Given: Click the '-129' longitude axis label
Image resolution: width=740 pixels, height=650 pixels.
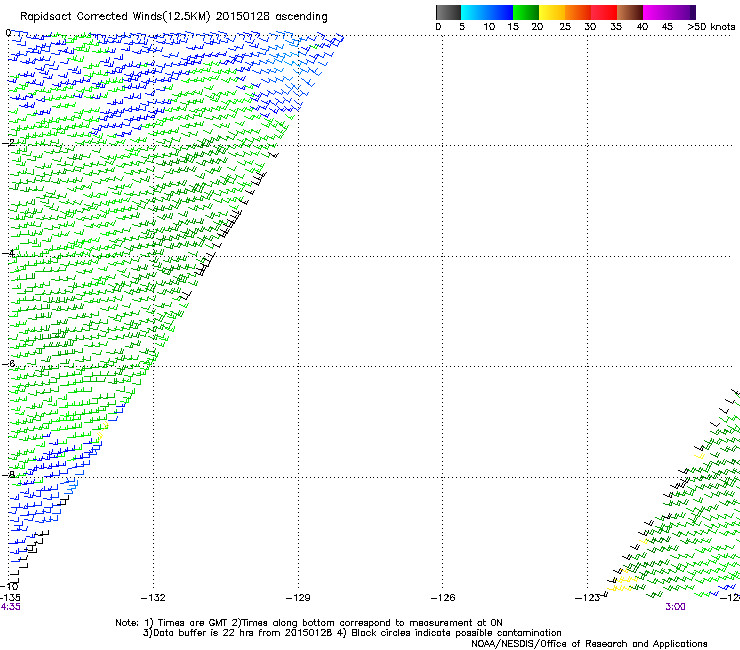Looking at the screenshot, I should click(298, 598).
